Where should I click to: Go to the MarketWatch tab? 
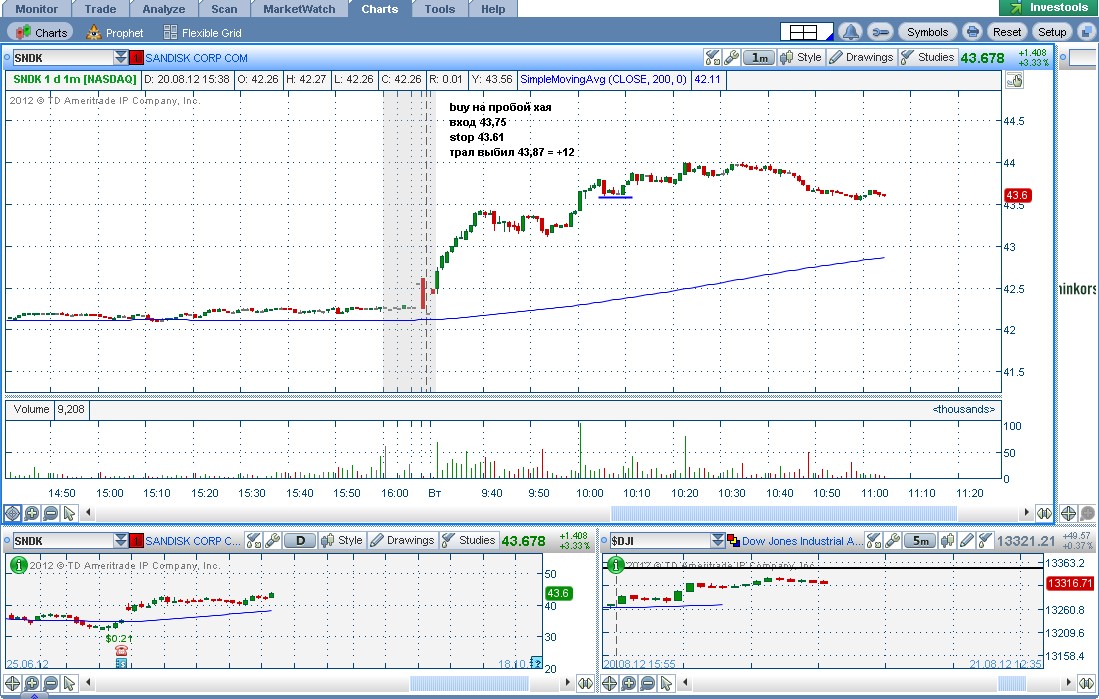click(x=299, y=9)
